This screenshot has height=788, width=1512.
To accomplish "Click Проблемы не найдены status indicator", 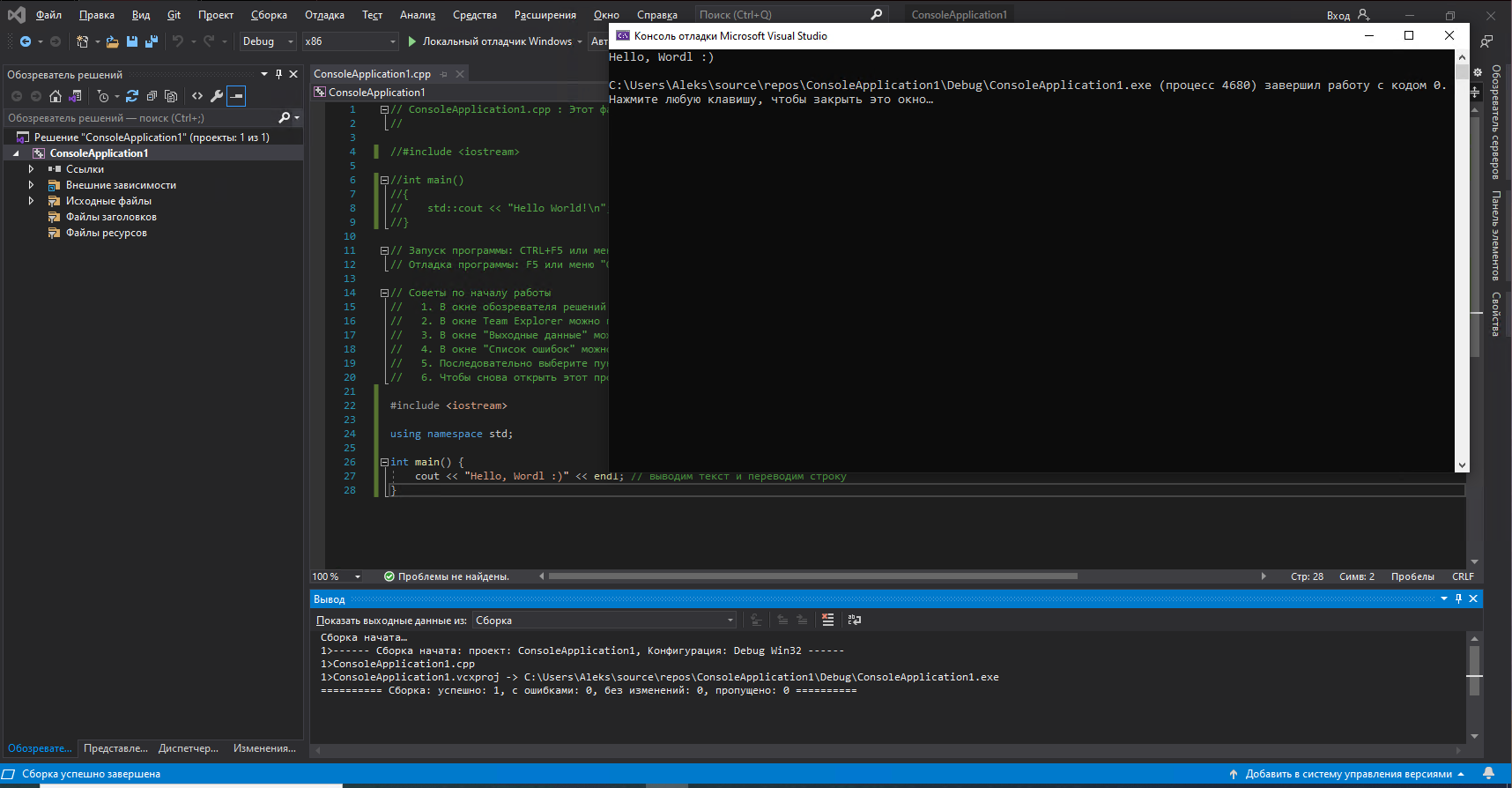I will click(447, 576).
